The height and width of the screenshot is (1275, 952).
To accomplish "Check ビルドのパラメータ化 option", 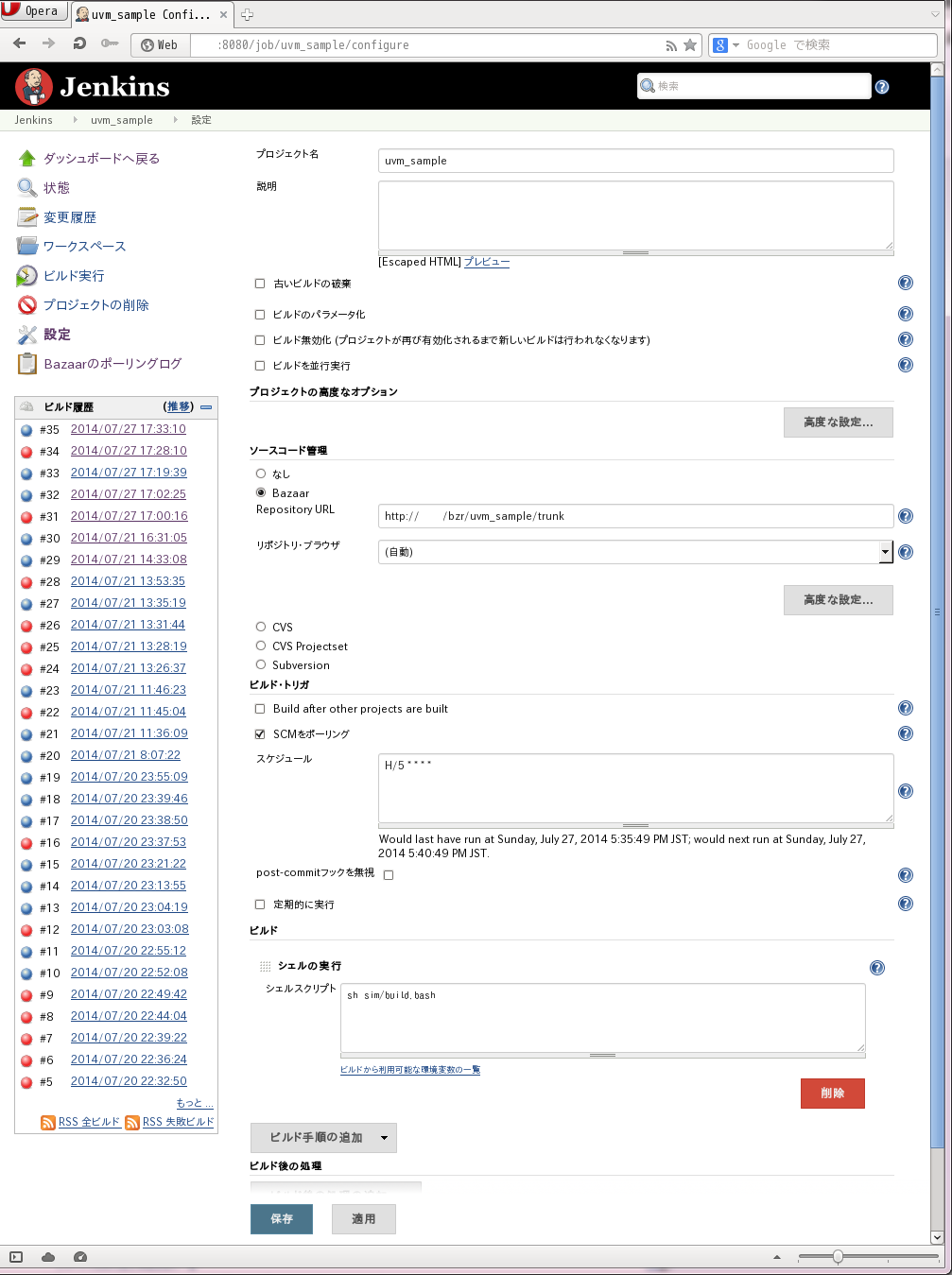I will (x=260, y=315).
